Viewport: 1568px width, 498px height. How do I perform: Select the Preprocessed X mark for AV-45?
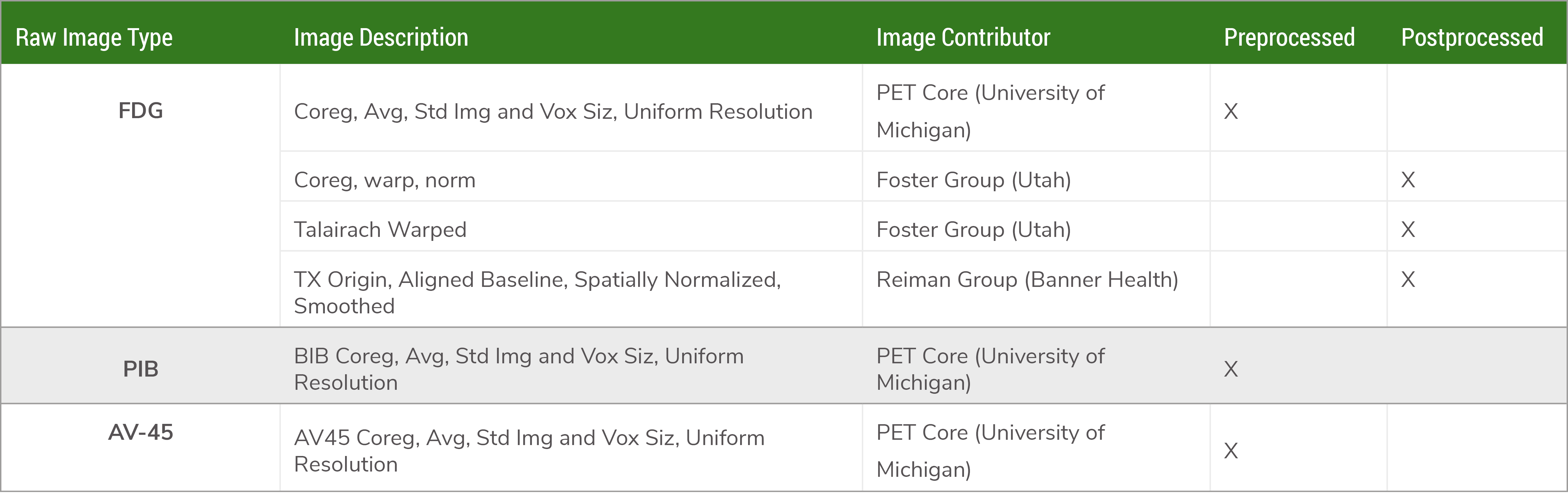point(1231,451)
